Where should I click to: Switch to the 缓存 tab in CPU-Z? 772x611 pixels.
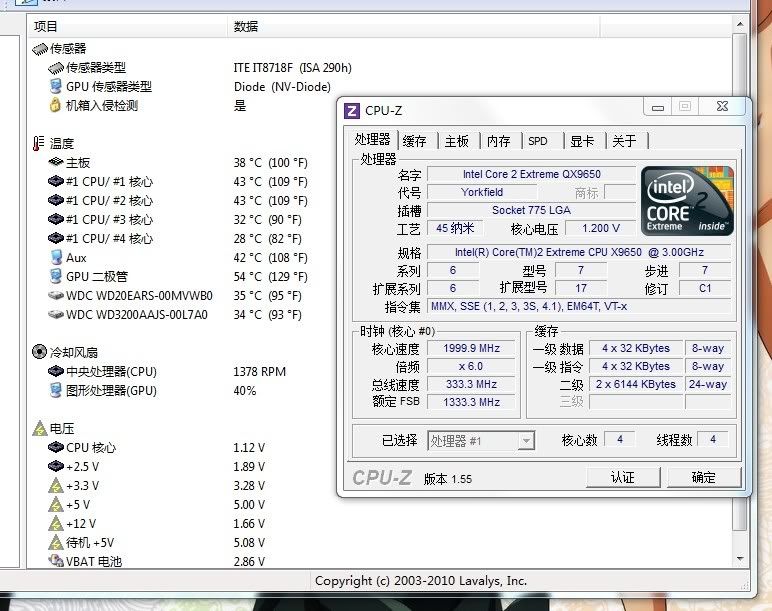(x=415, y=141)
